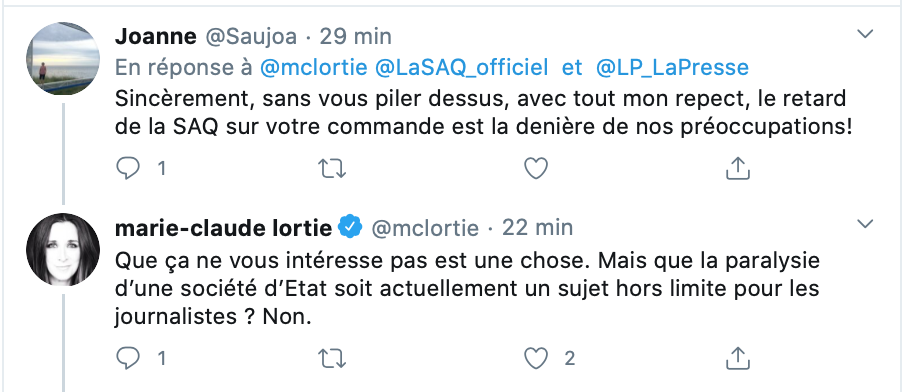Like marie-claude lortie's tweet
904x392 pixels.
[536, 359]
